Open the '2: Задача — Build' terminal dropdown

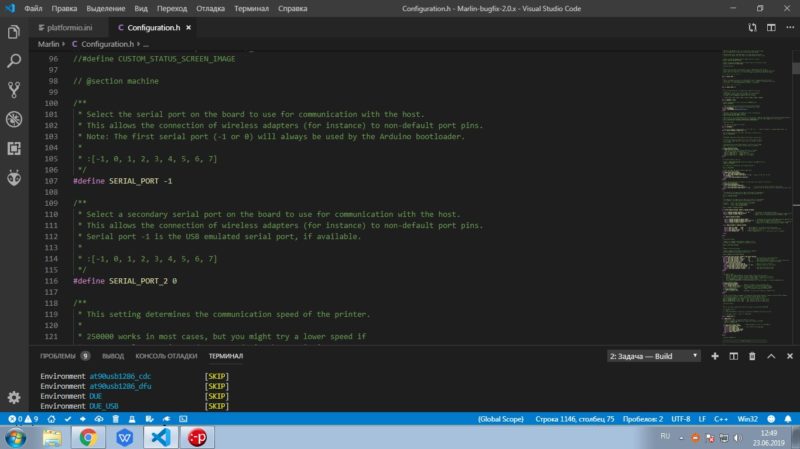pos(654,356)
